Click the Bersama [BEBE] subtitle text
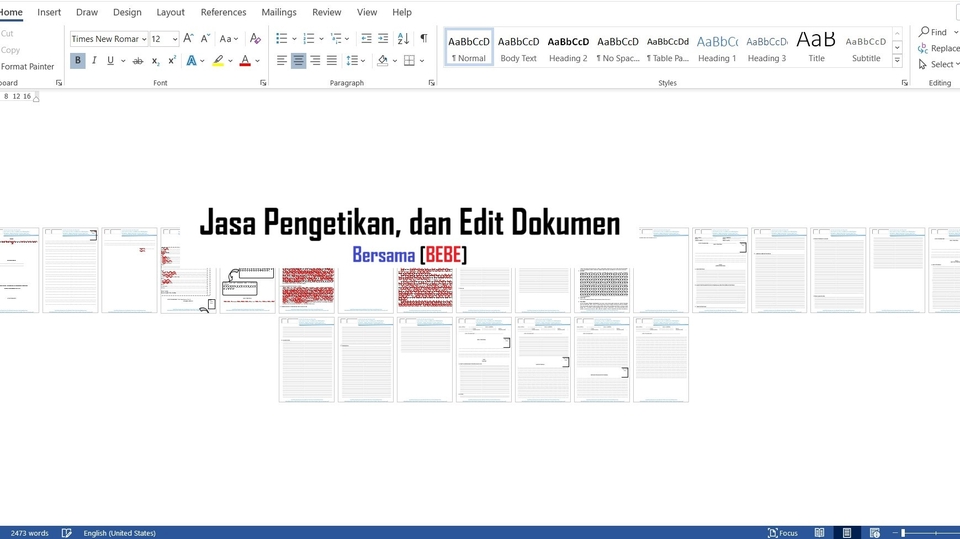Viewport: 960px width, 539px height. click(x=410, y=254)
